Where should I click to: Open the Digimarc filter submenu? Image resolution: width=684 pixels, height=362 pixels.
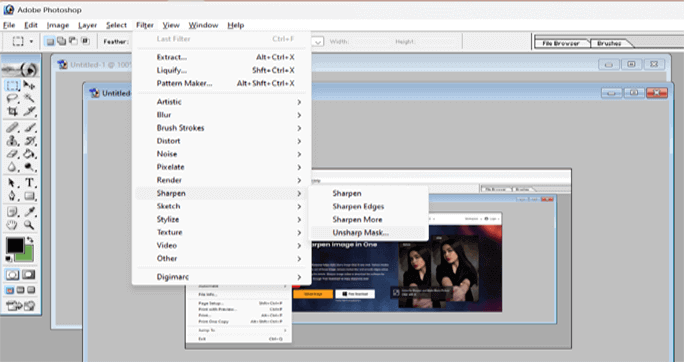tap(223, 277)
